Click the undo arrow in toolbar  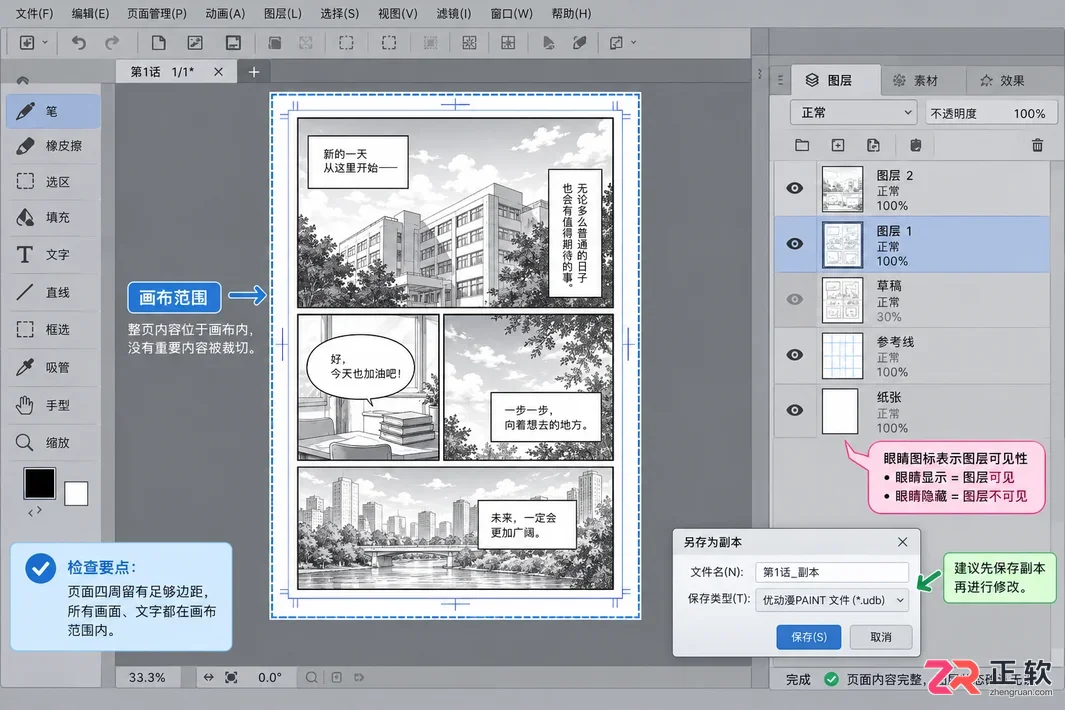[x=79, y=43]
